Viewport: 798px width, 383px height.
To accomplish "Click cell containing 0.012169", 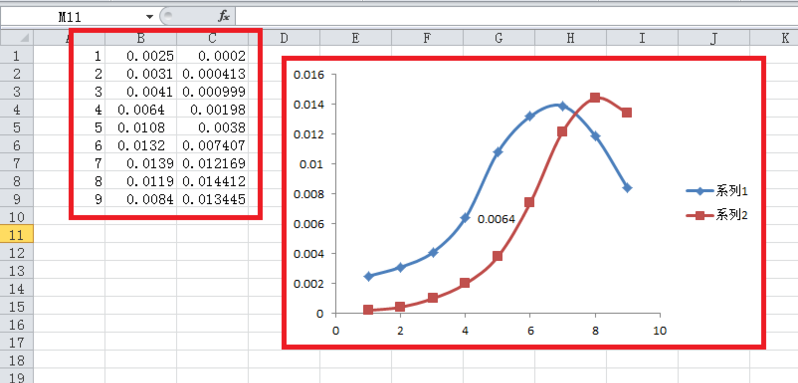I will pyautogui.click(x=212, y=163).
